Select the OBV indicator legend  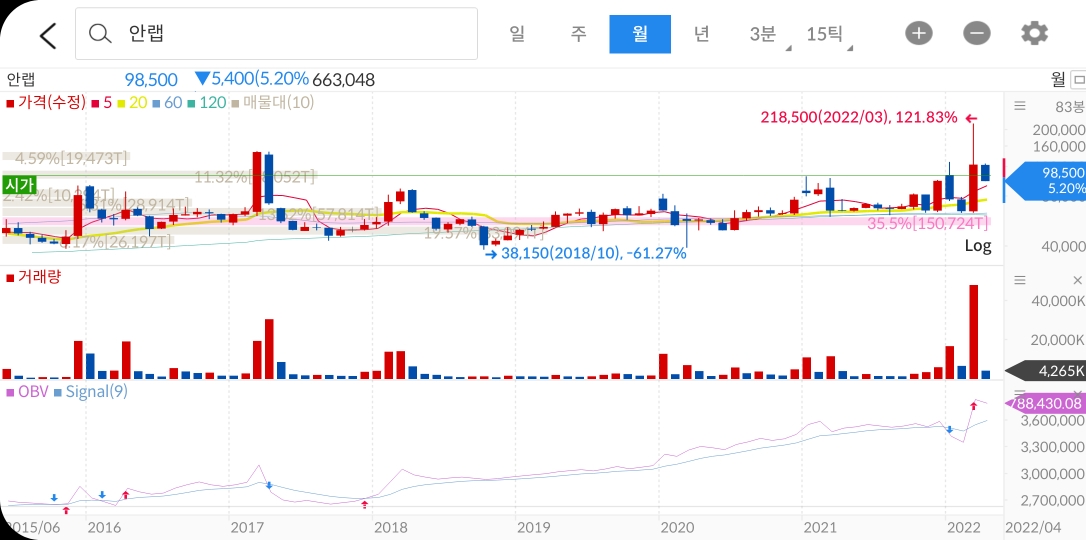point(27,392)
